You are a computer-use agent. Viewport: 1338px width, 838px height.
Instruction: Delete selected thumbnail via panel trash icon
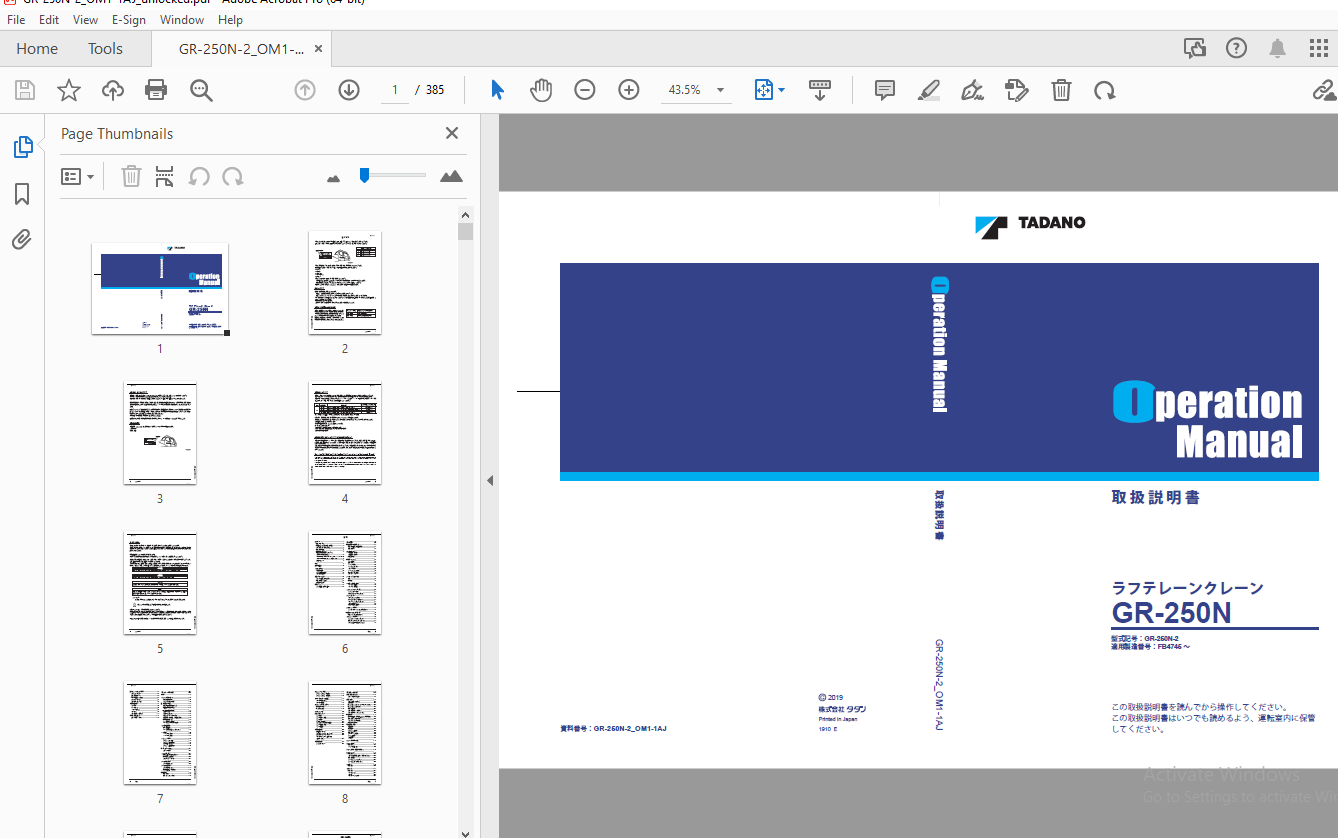[131, 177]
